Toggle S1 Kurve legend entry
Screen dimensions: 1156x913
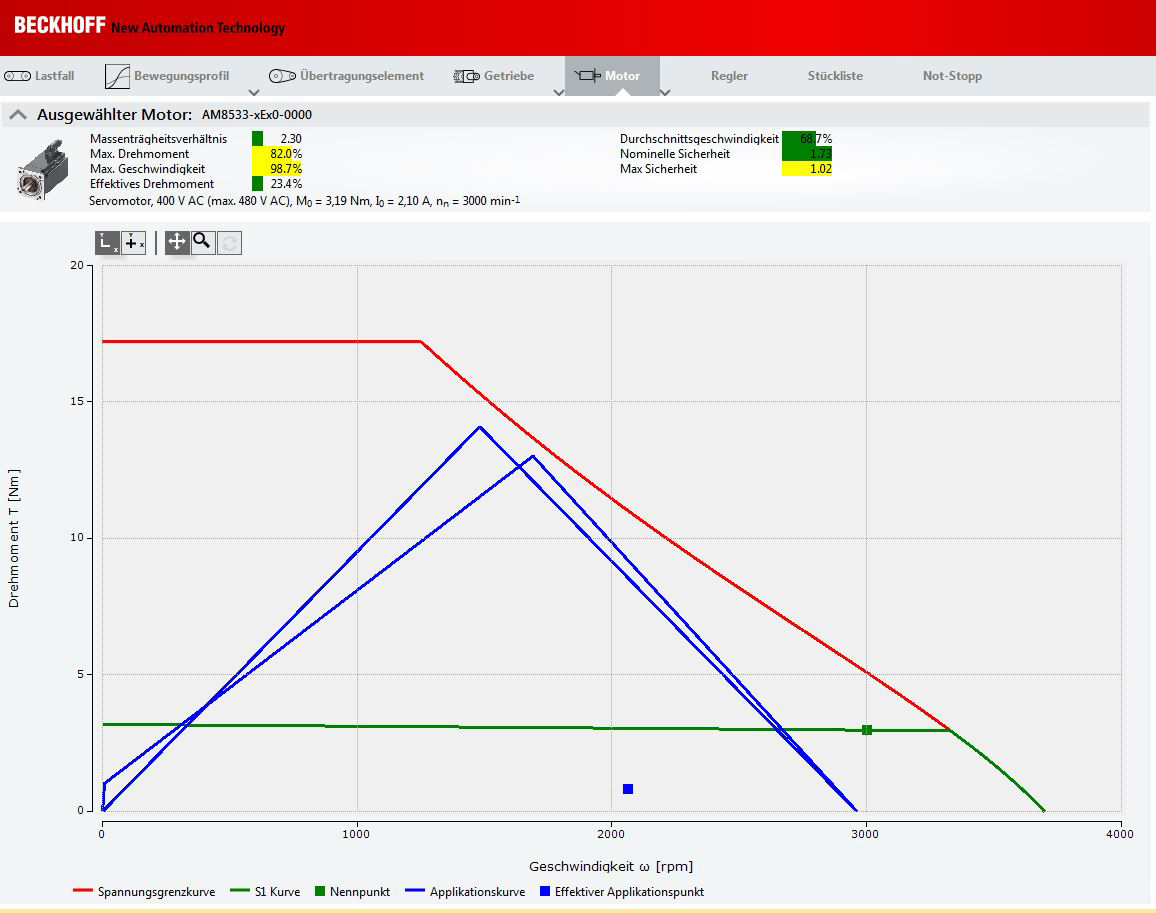tap(265, 892)
